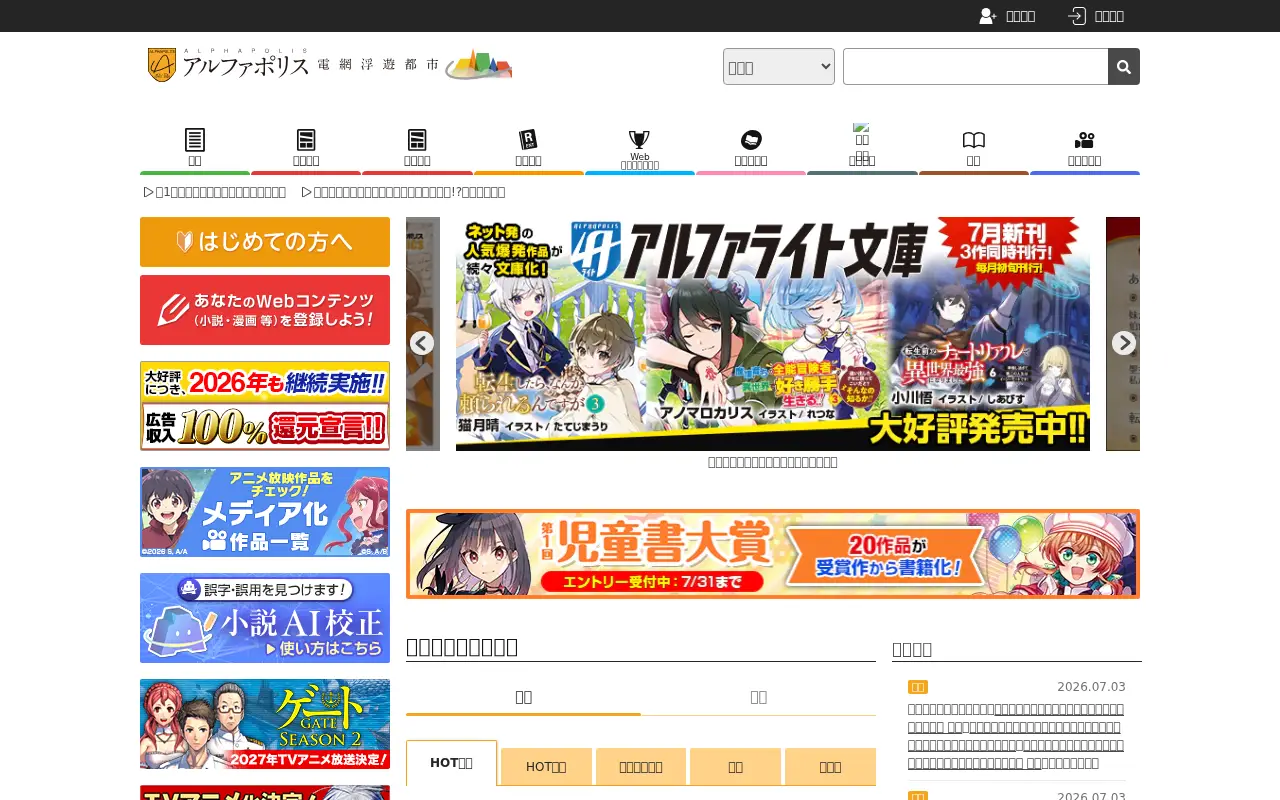Open the second ticker link containing "!?"
Screen dimensions: 1280x800
point(404,192)
